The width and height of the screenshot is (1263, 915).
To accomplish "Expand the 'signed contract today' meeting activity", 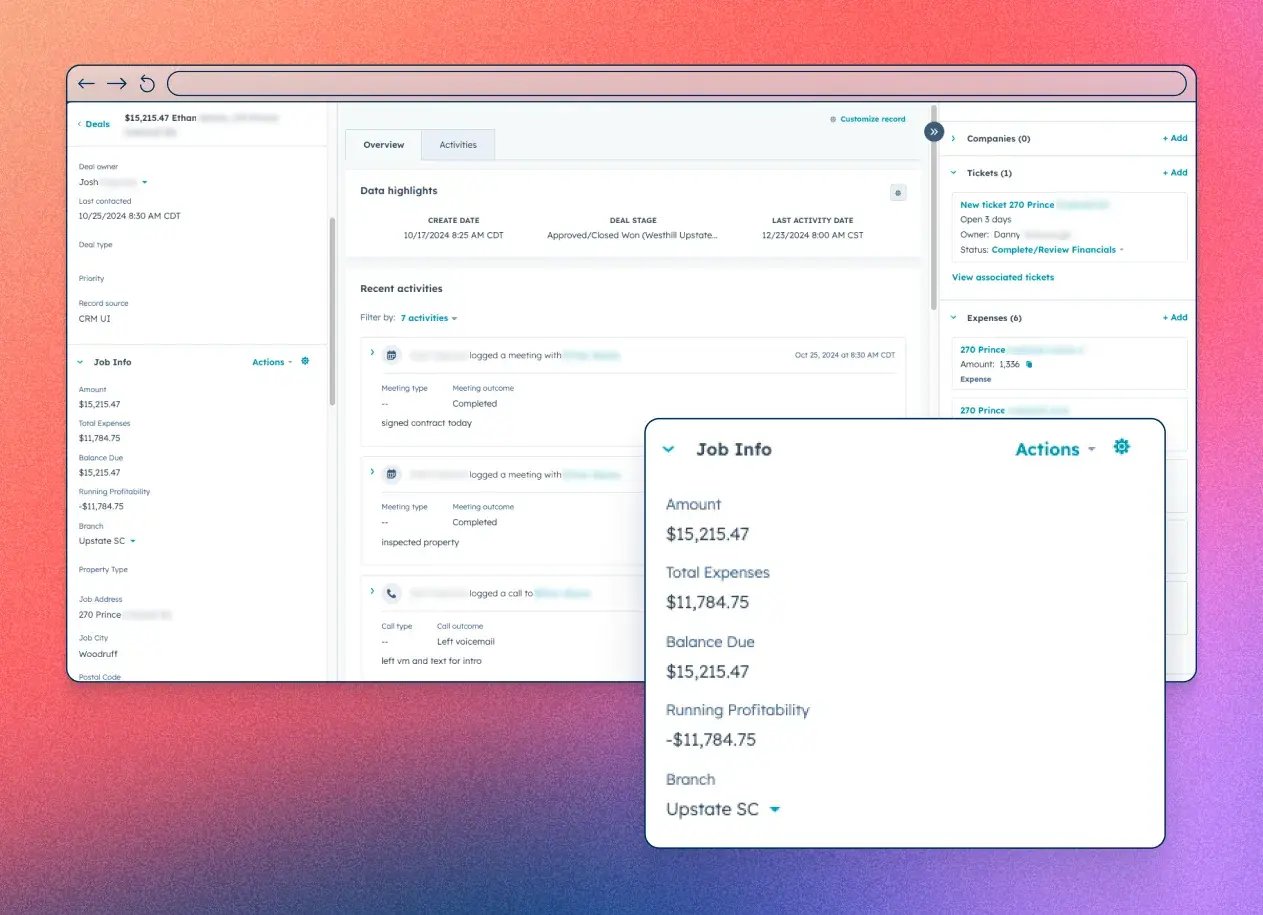I will (x=372, y=353).
